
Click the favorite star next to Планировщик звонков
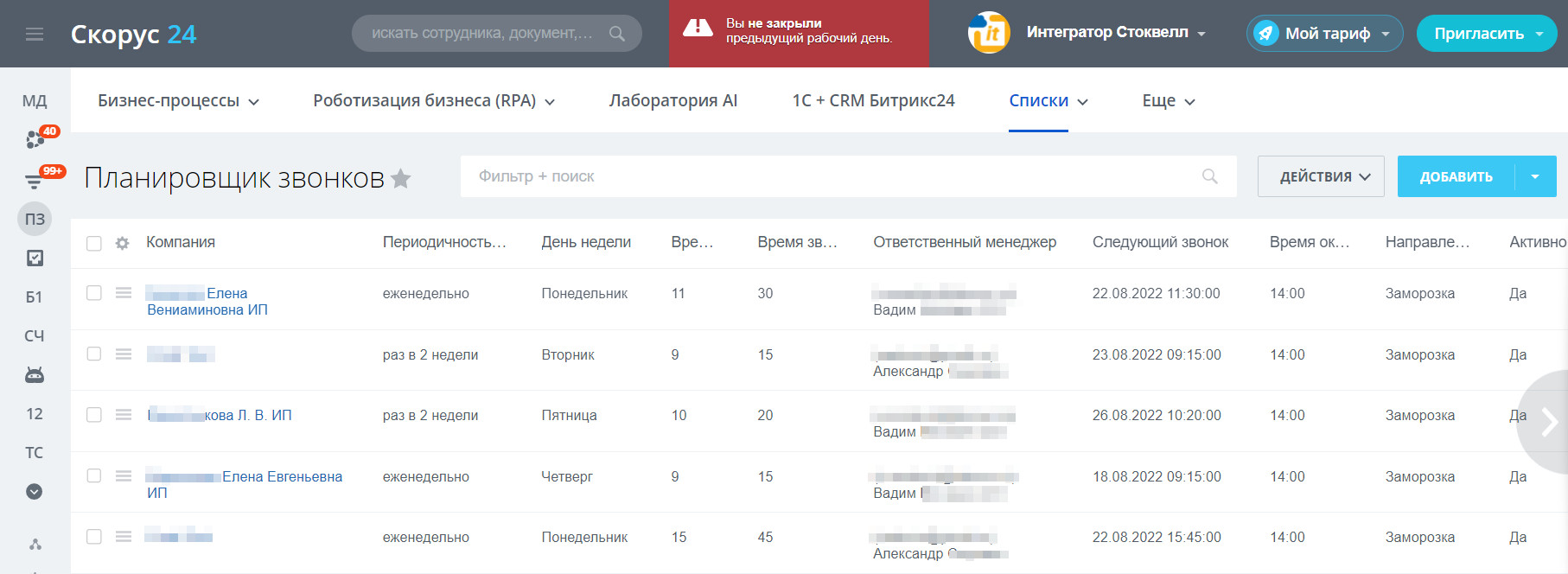[x=401, y=178]
